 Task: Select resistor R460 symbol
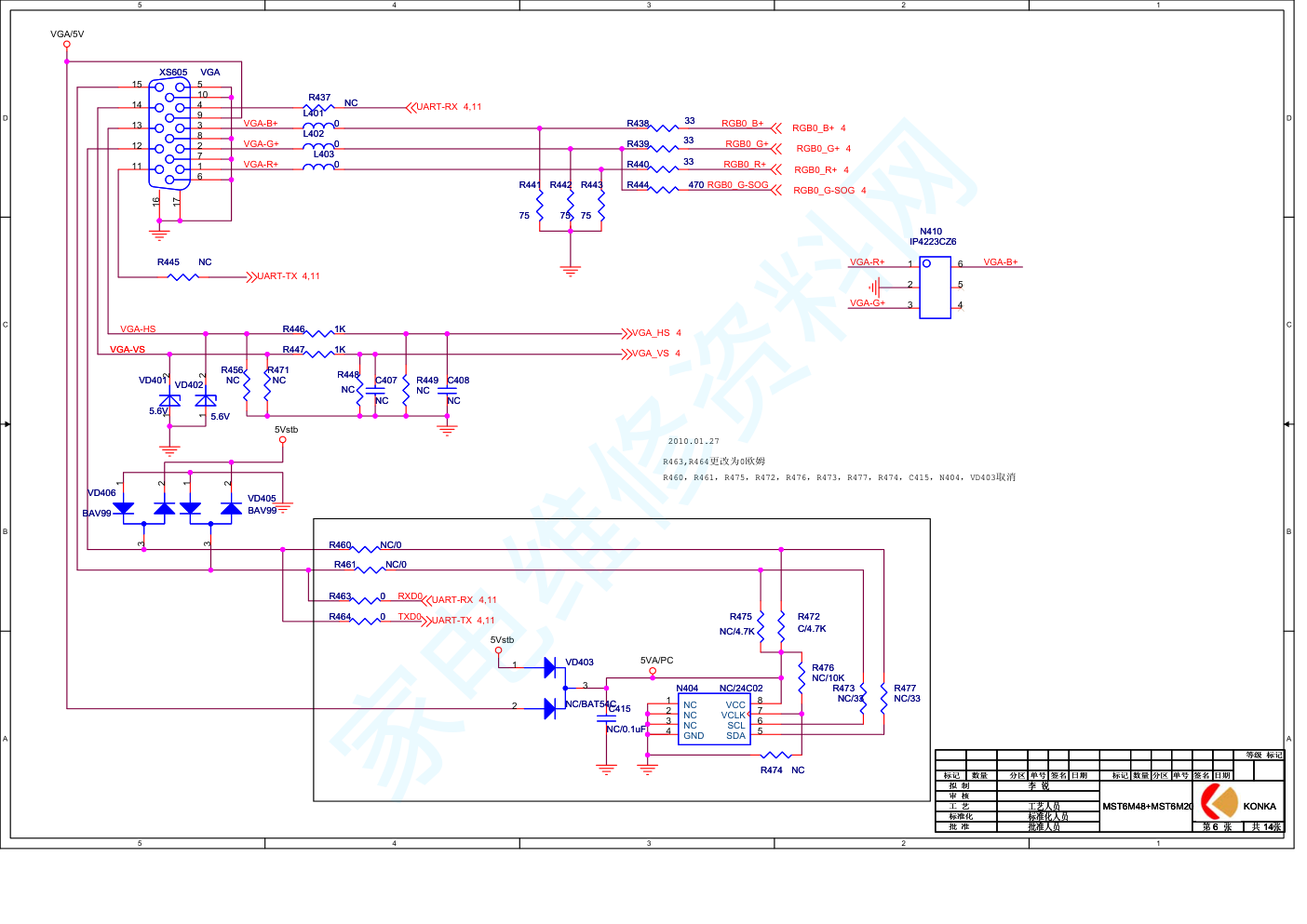tap(366, 549)
